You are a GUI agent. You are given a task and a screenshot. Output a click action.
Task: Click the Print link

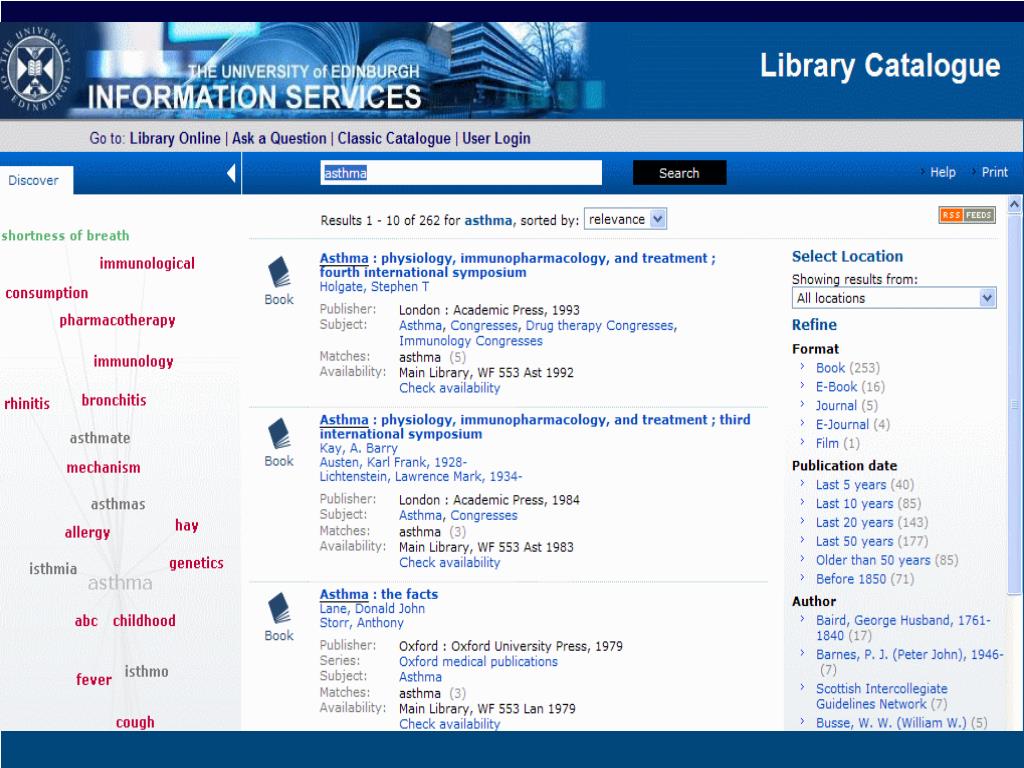point(995,172)
